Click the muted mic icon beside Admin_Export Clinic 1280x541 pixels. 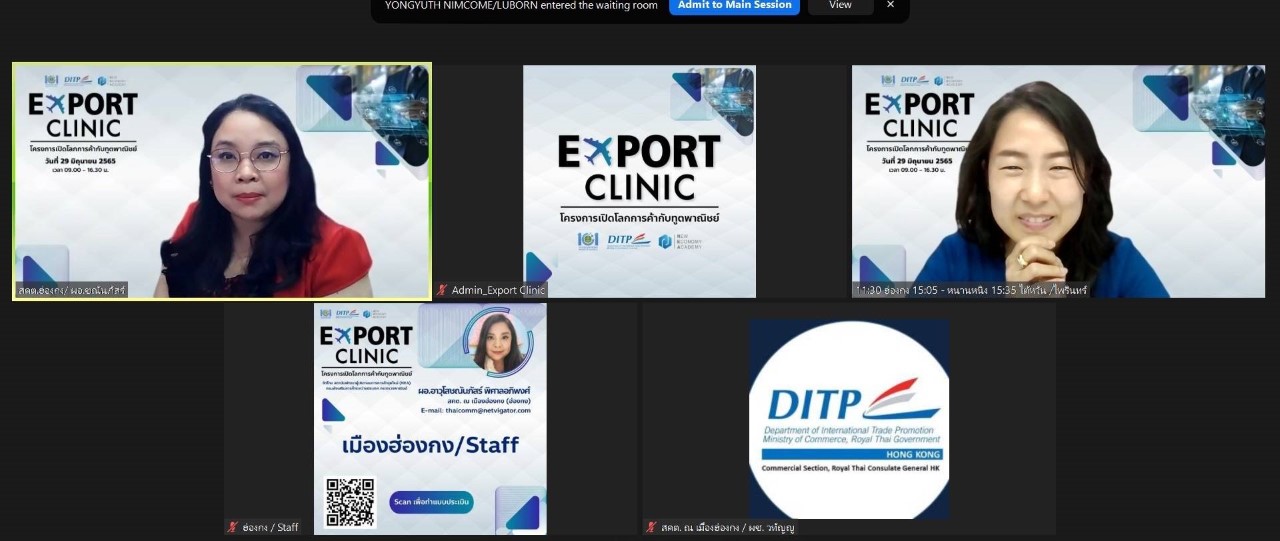point(442,290)
